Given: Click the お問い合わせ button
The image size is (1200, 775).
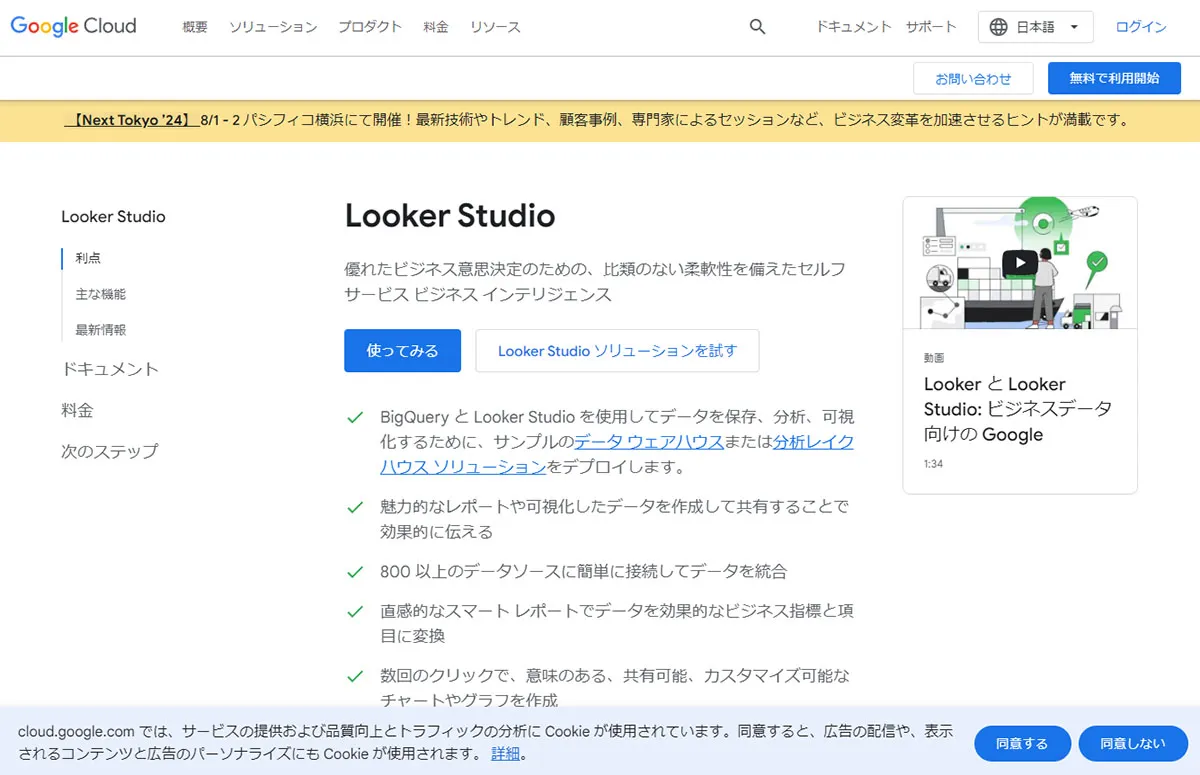Looking at the screenshot, I should (x=975, y=77).
